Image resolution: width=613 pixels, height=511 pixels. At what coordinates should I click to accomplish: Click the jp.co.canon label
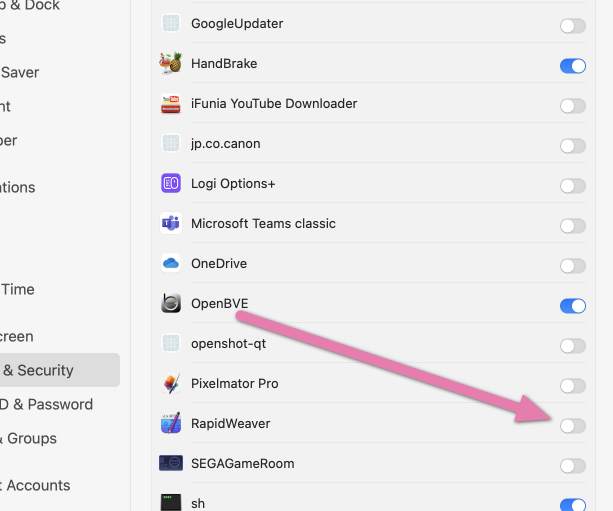226,143
